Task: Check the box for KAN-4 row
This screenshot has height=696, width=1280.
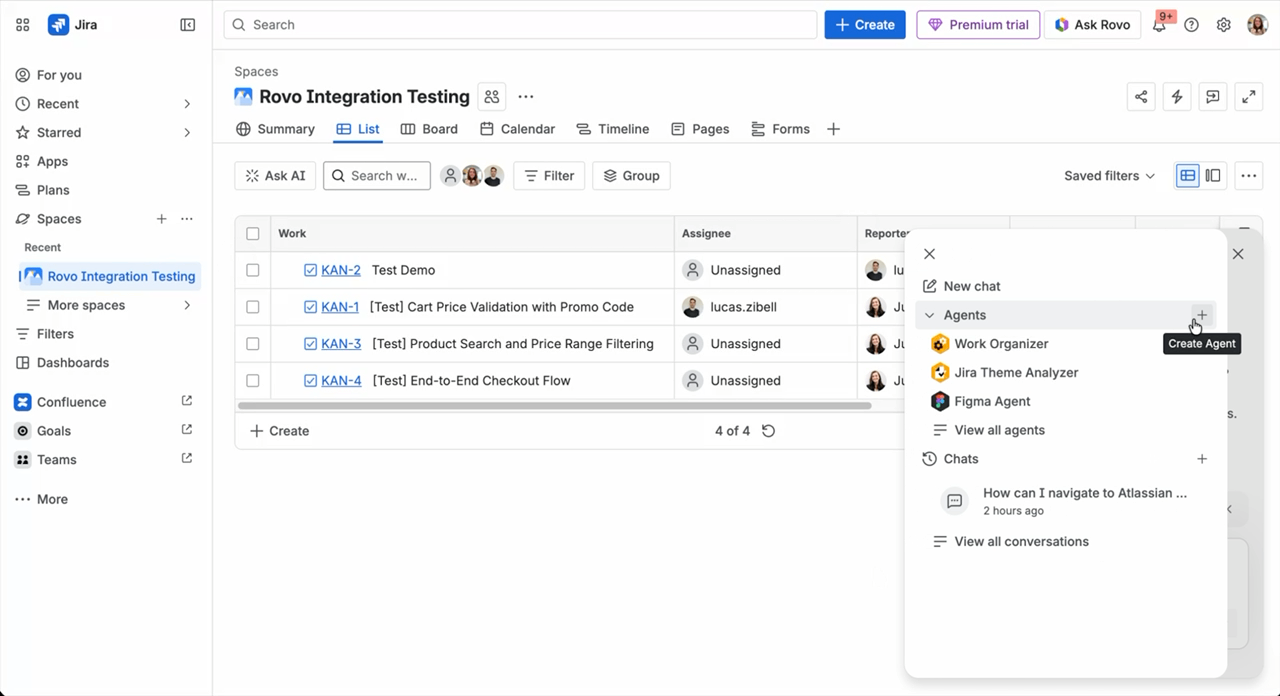Action: pyautogui.click(x=253, y=381)
